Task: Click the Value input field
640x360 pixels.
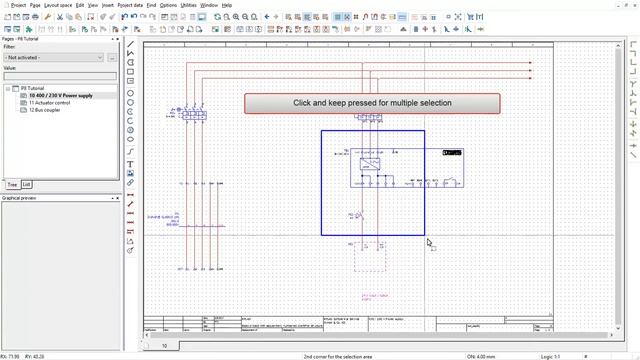Action: pos(60,76)
